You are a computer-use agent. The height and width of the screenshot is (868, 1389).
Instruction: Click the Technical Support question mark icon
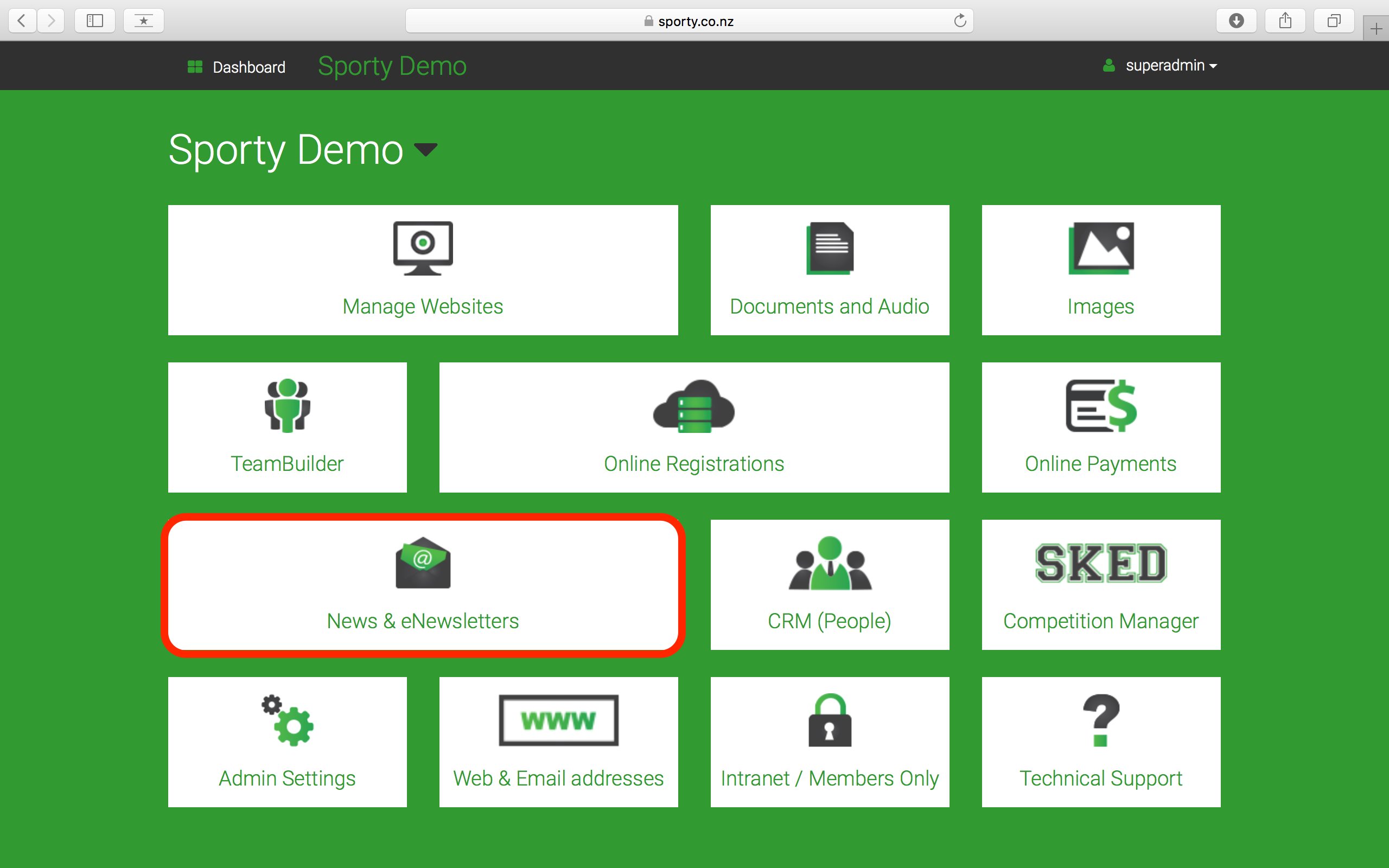point(1101,720)
